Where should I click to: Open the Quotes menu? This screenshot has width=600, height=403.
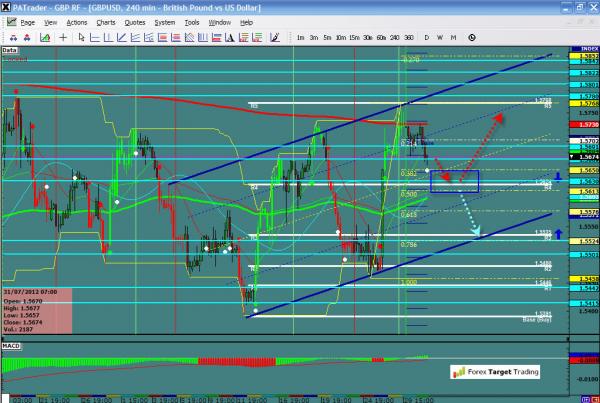pyautogui.click(x=134, y=21)
